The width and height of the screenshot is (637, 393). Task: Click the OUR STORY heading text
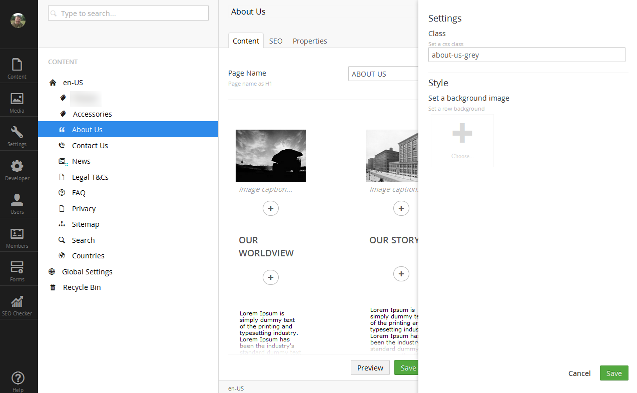click(394, 240)
